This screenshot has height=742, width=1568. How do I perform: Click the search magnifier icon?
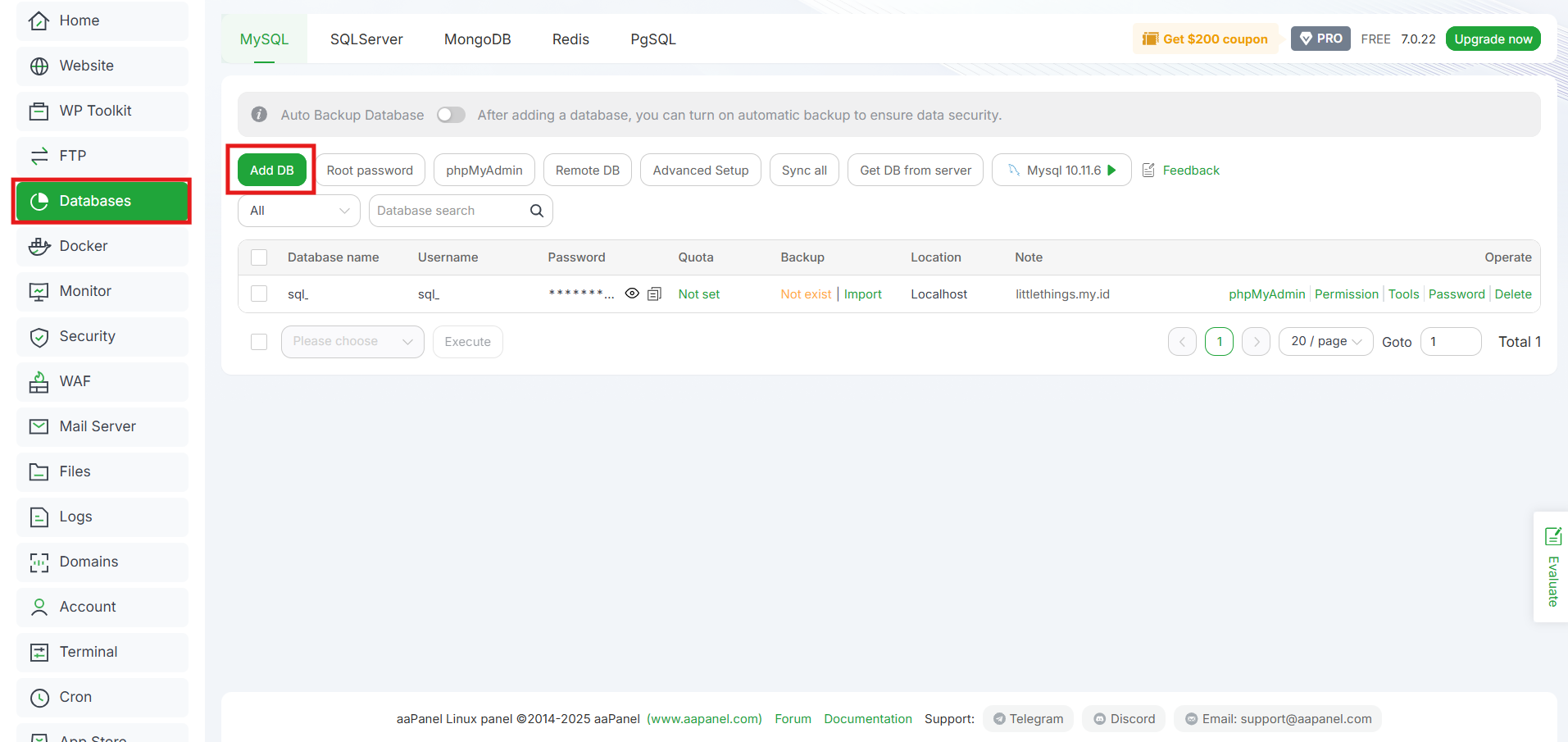[537, 211]
